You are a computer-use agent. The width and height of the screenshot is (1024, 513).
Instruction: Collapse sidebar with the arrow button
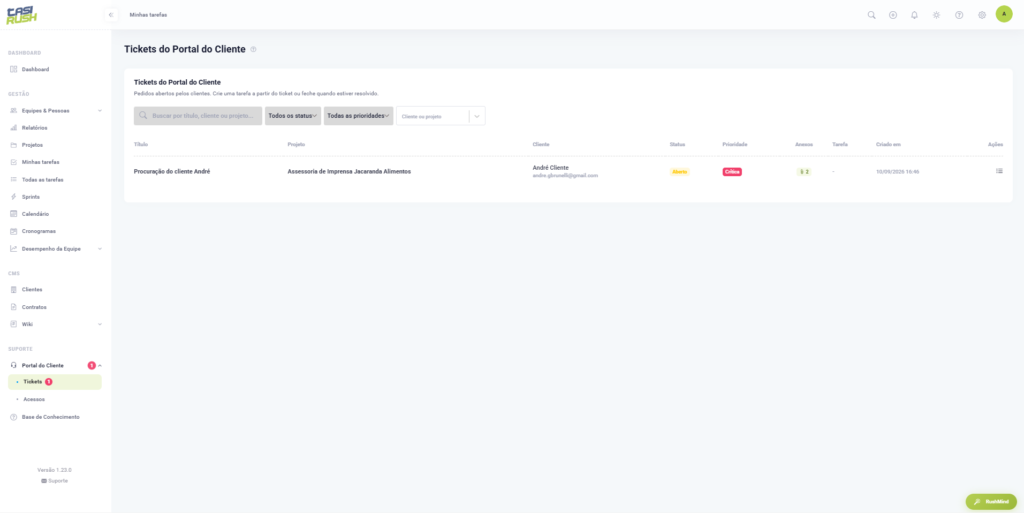pos(111,14)
